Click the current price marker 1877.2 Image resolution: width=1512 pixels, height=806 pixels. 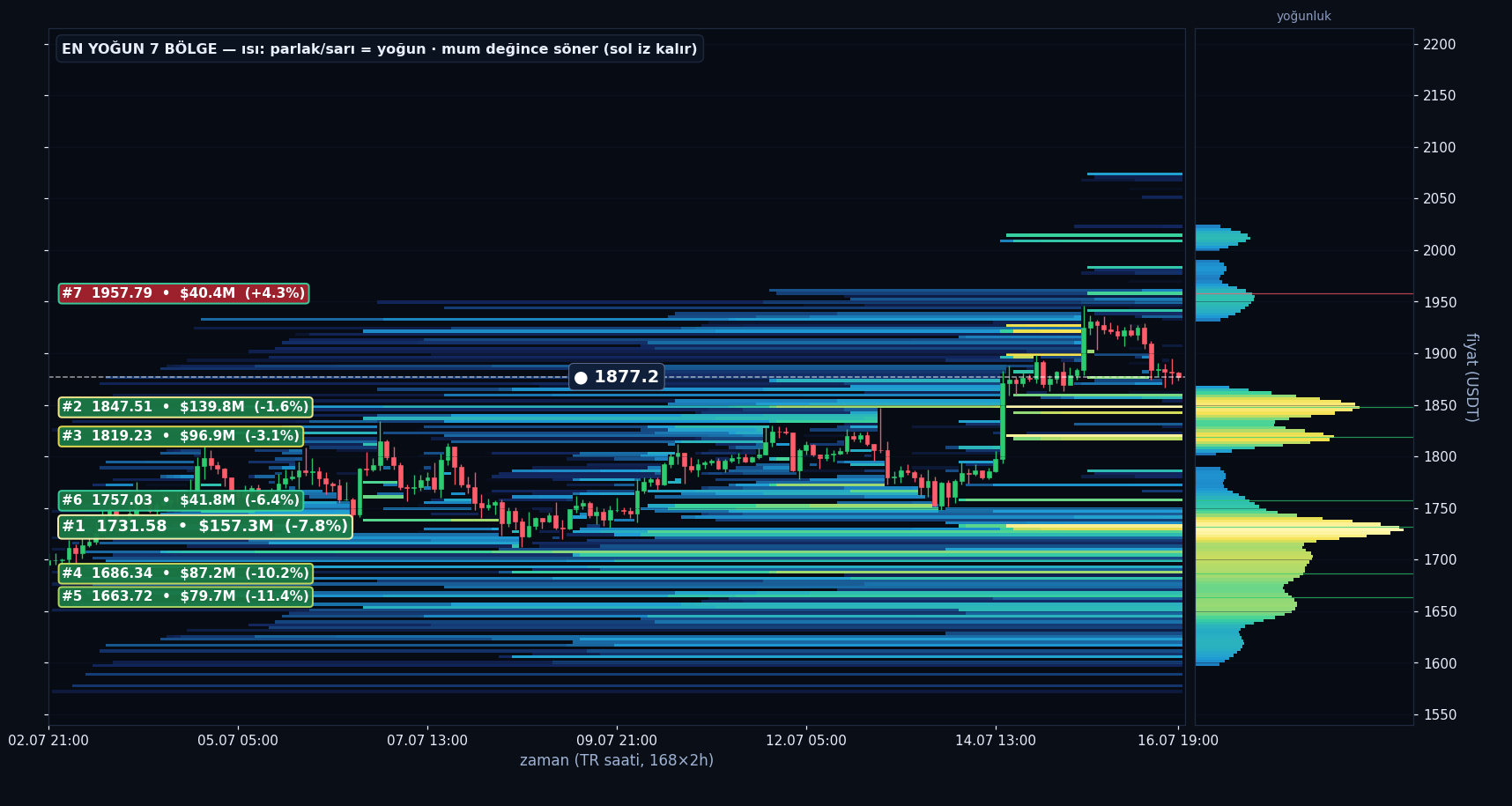point(617,377)
